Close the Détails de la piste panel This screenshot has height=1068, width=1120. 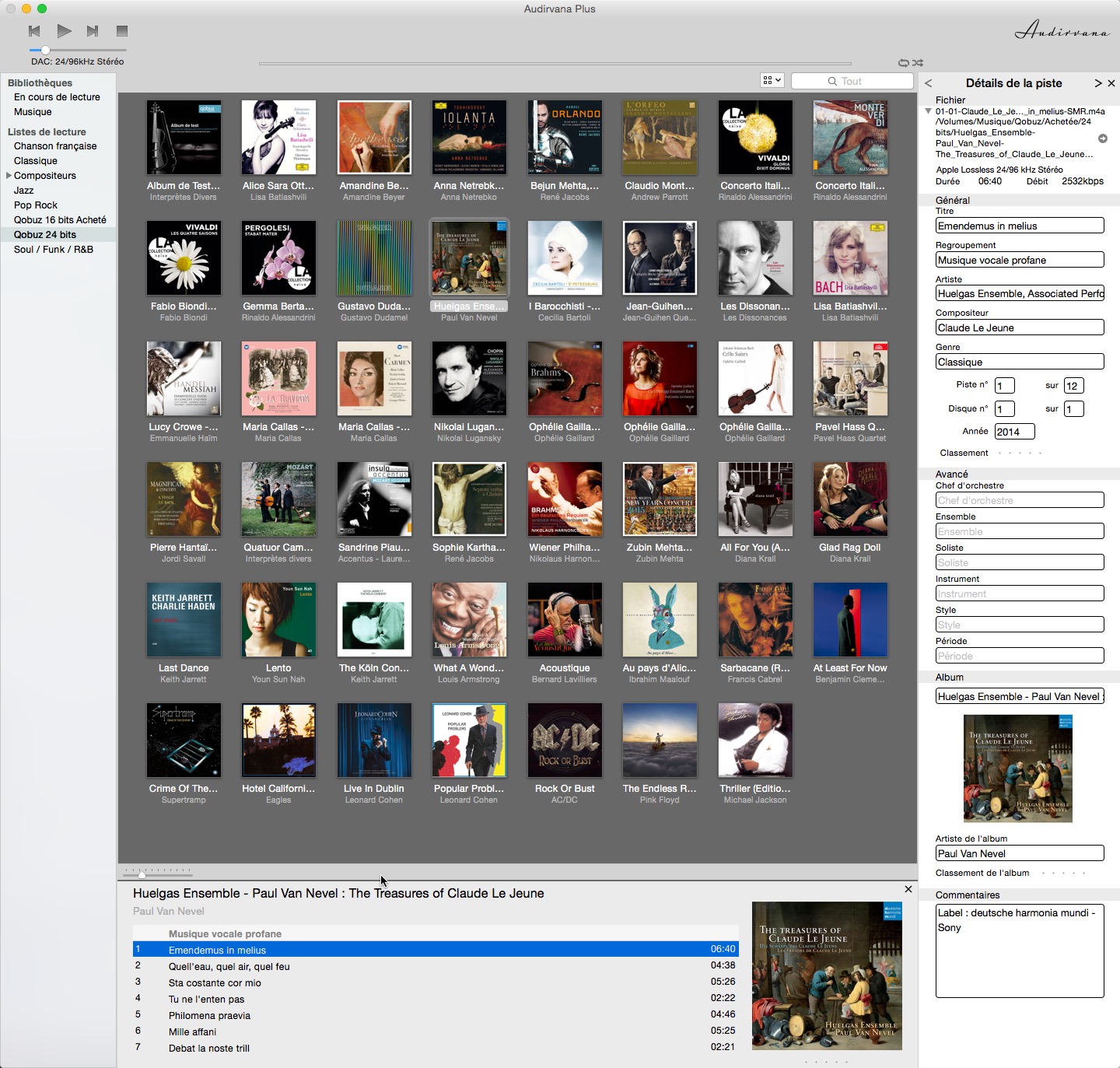(1111, 83)
